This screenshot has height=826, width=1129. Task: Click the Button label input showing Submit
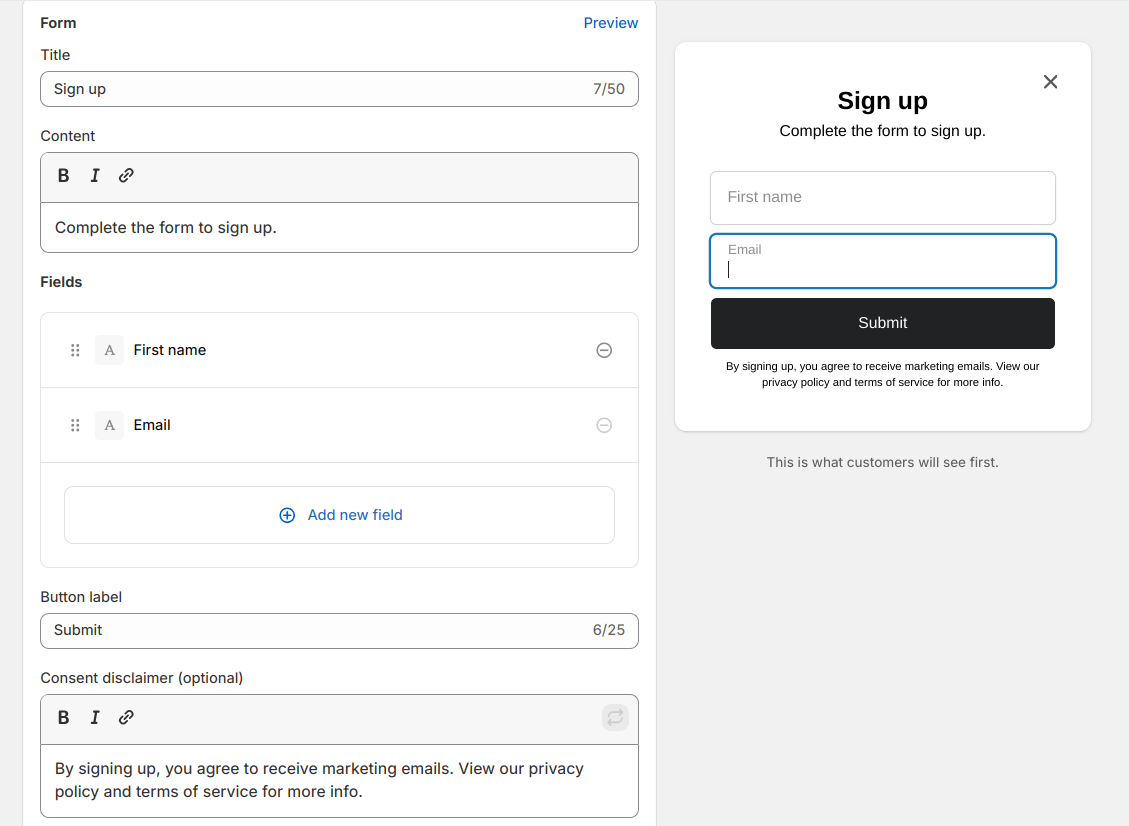click(x=339, y=630)
